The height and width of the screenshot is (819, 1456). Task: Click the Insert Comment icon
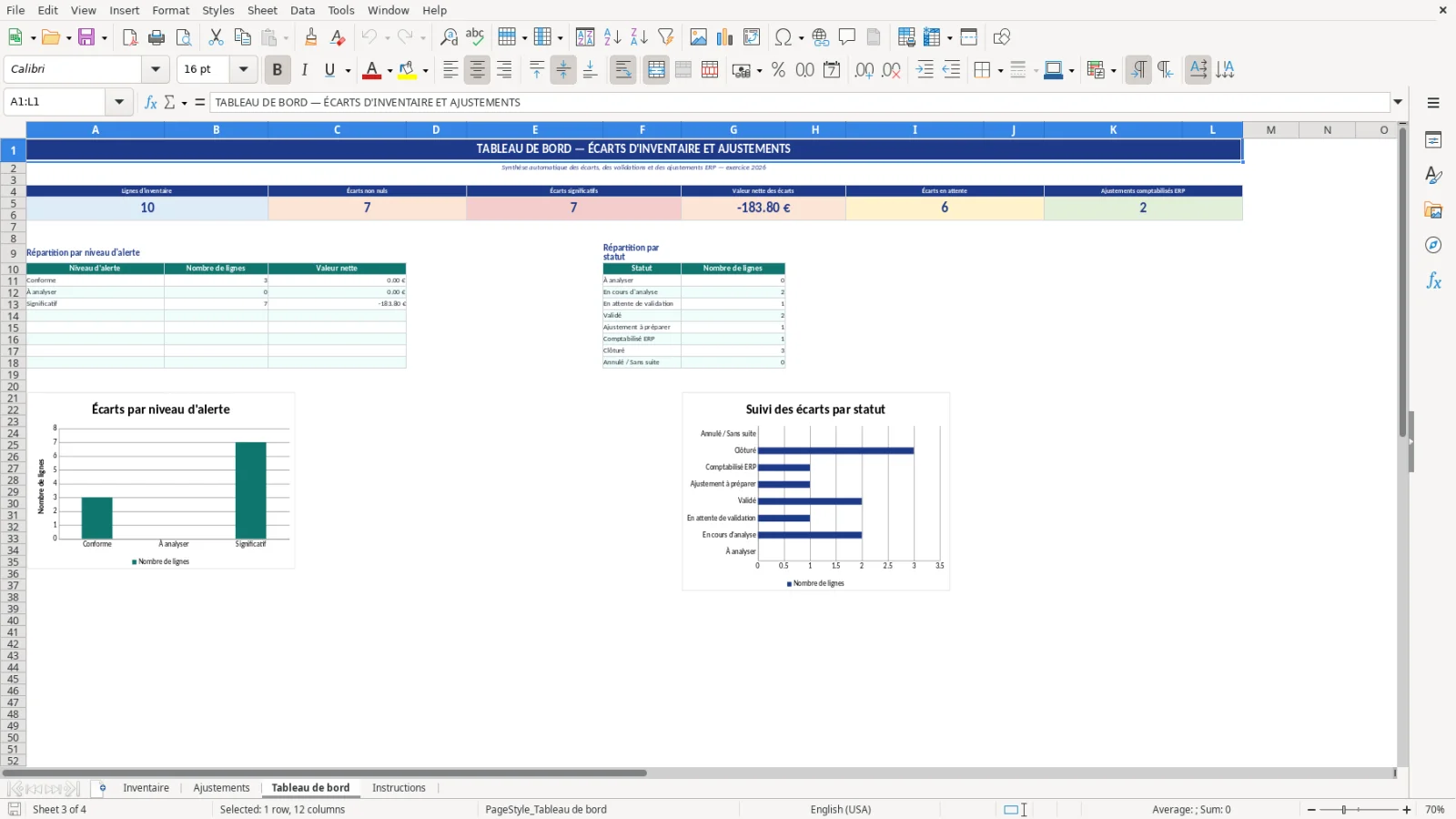click(x=847, y=37)
